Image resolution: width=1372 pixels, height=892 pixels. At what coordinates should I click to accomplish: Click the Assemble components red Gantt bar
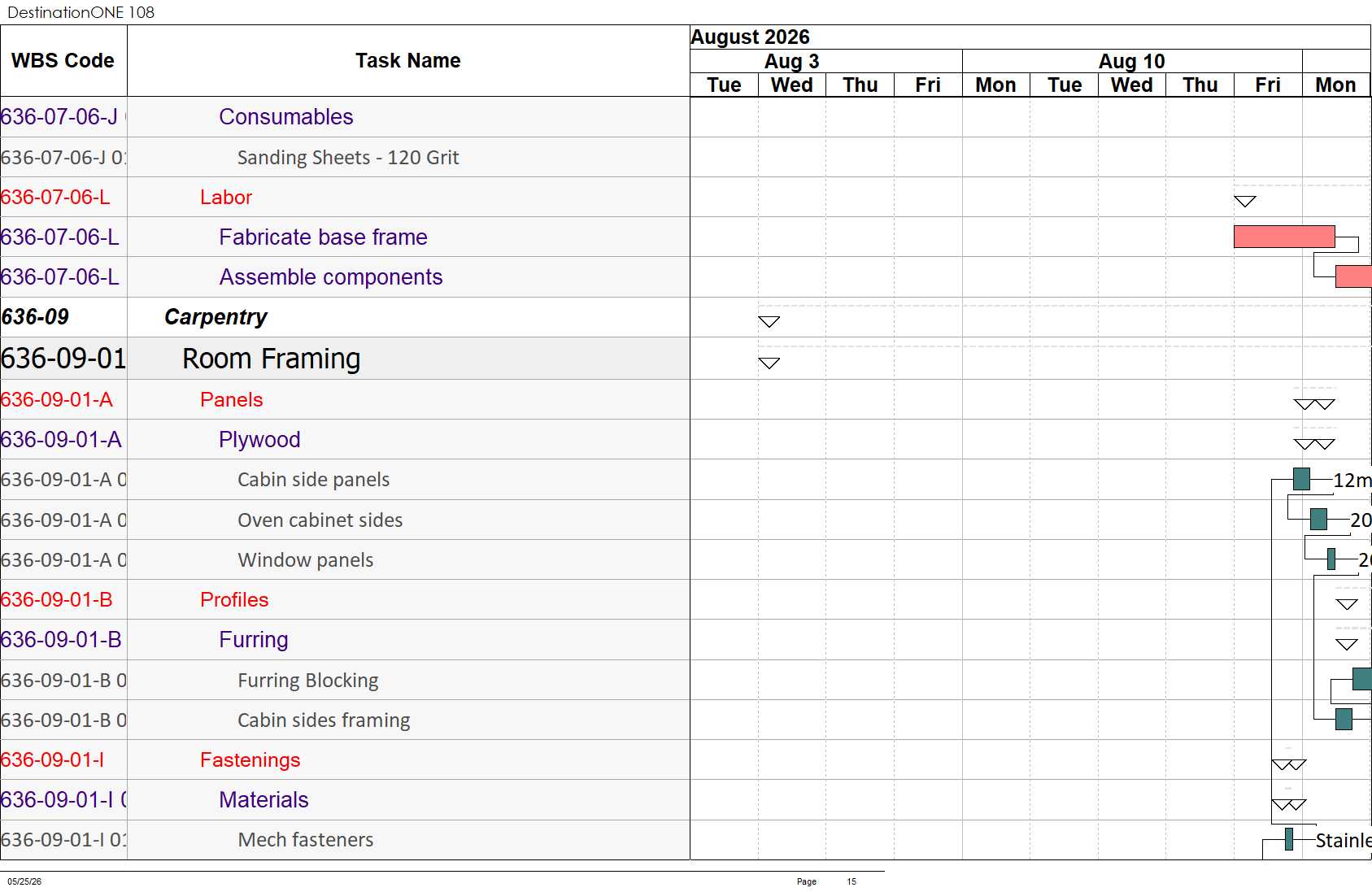pyautogui.click(x=1353, y=276)
